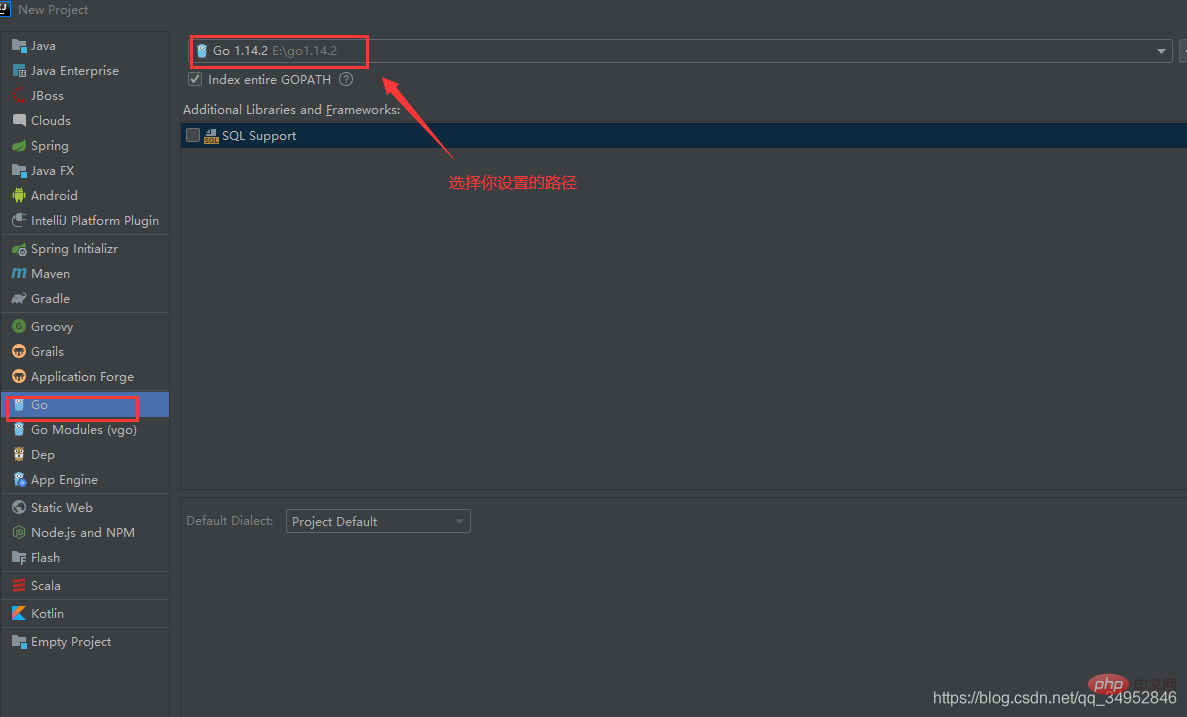This screenshot has width=1187, height=717.
Task: Select Java Enterprise project type
Action: 75,71
